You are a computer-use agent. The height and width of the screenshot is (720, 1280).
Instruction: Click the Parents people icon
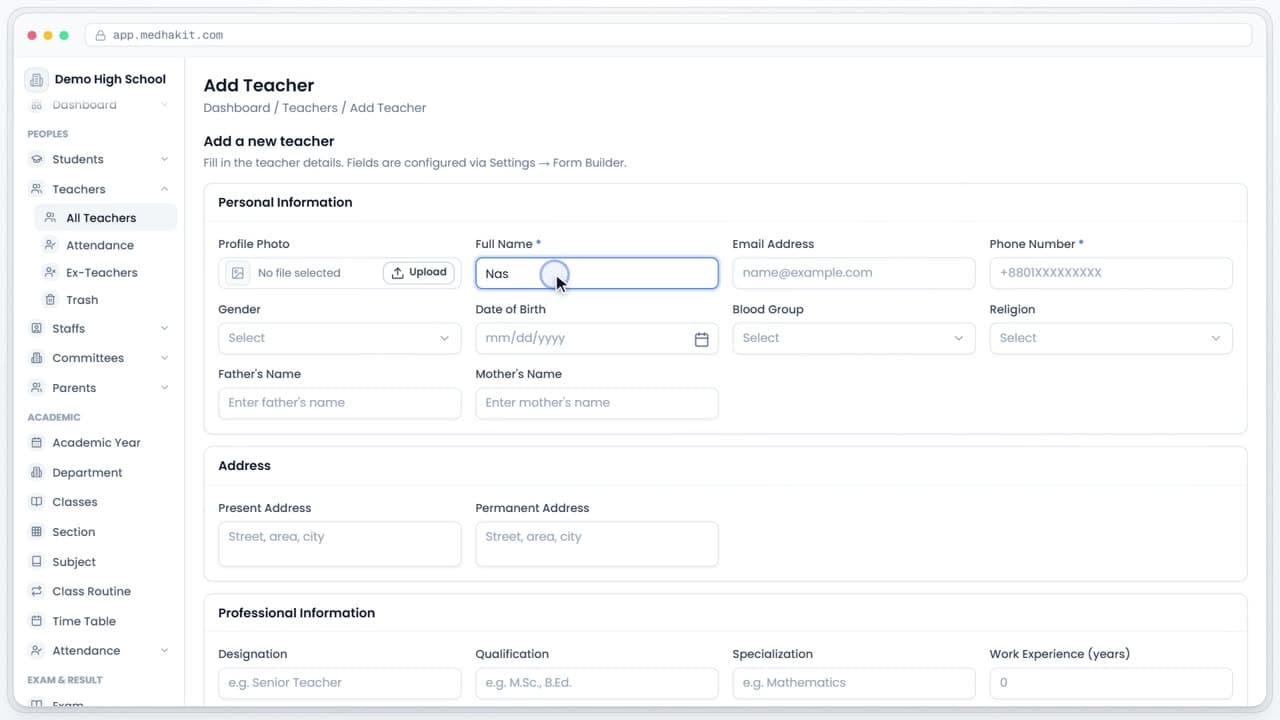point(37,388)
